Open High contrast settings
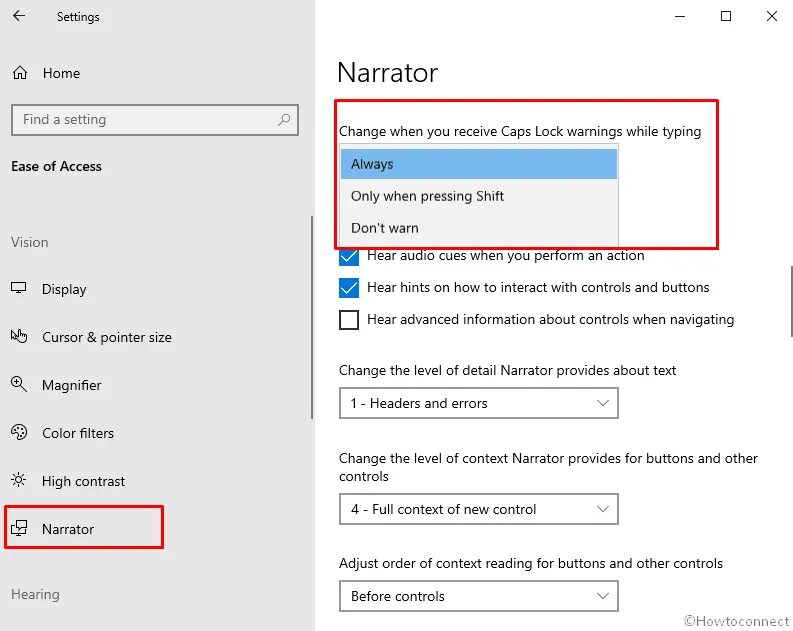Screen dimensions: 793x631 83,481
